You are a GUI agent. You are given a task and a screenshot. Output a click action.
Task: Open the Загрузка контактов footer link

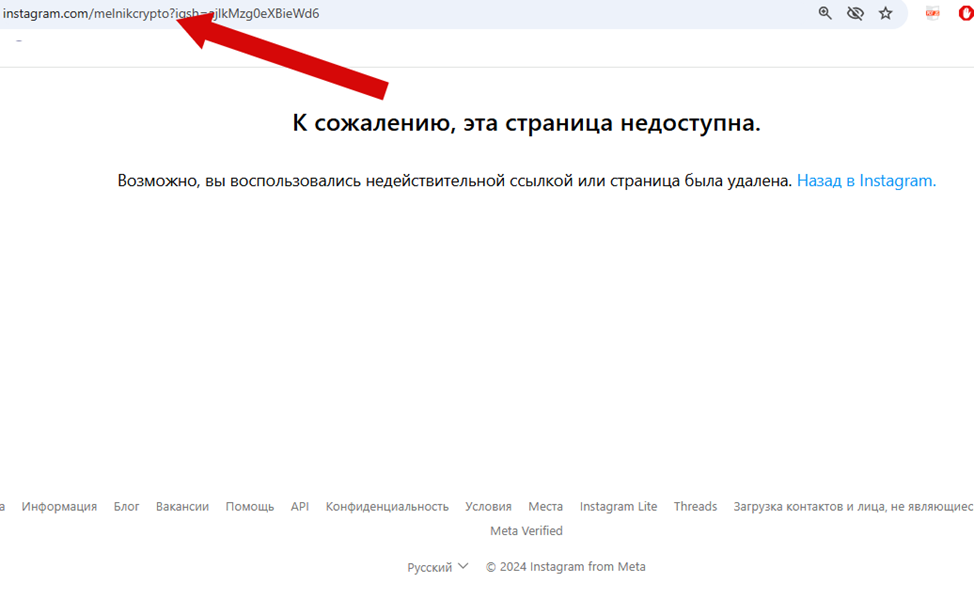point(853,506)
